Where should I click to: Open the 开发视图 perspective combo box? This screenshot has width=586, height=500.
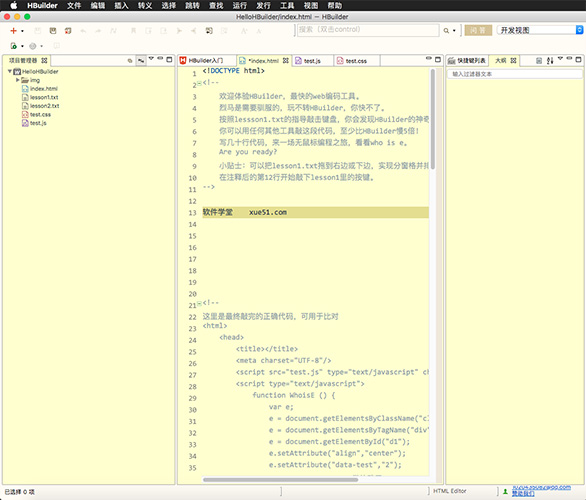[x=540, y=30]
